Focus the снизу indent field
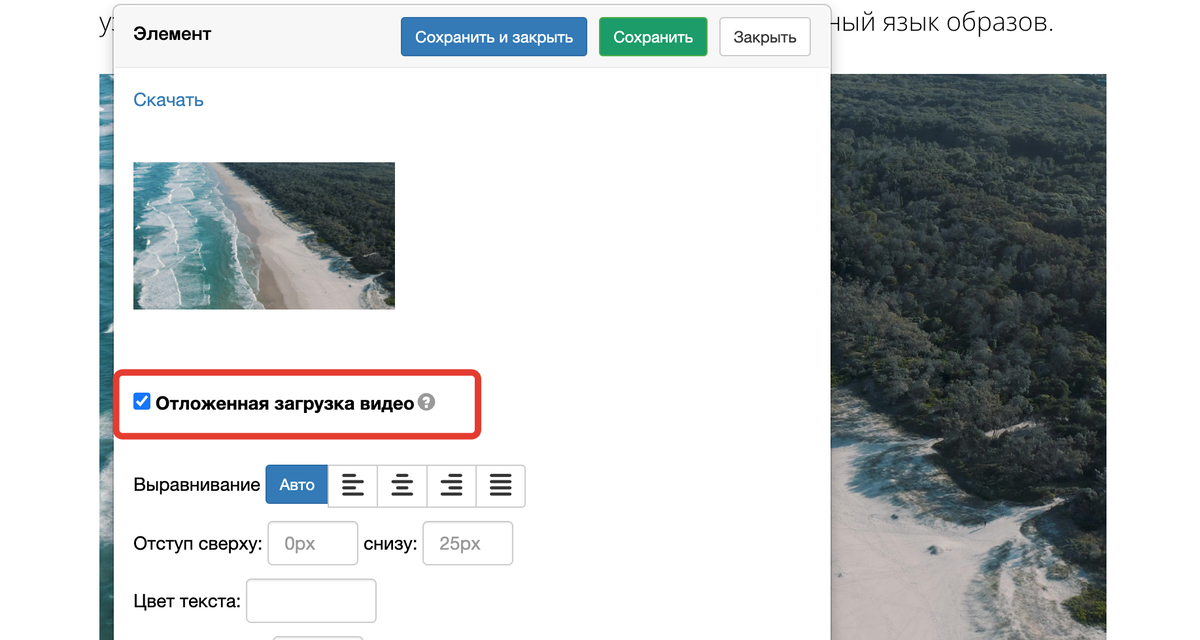Viewport: 1200px width, 640px height. tap(468, 544)
